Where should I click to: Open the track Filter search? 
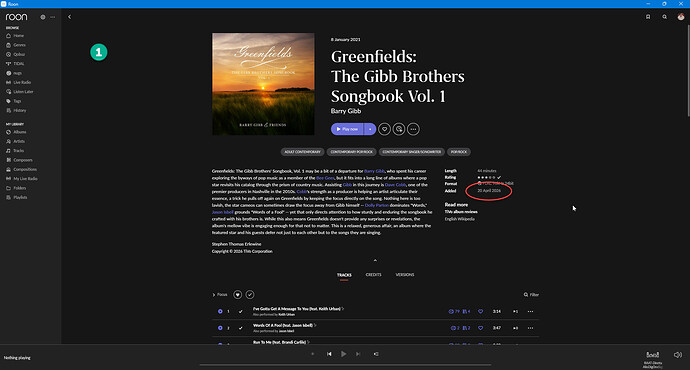coord(531,295)
